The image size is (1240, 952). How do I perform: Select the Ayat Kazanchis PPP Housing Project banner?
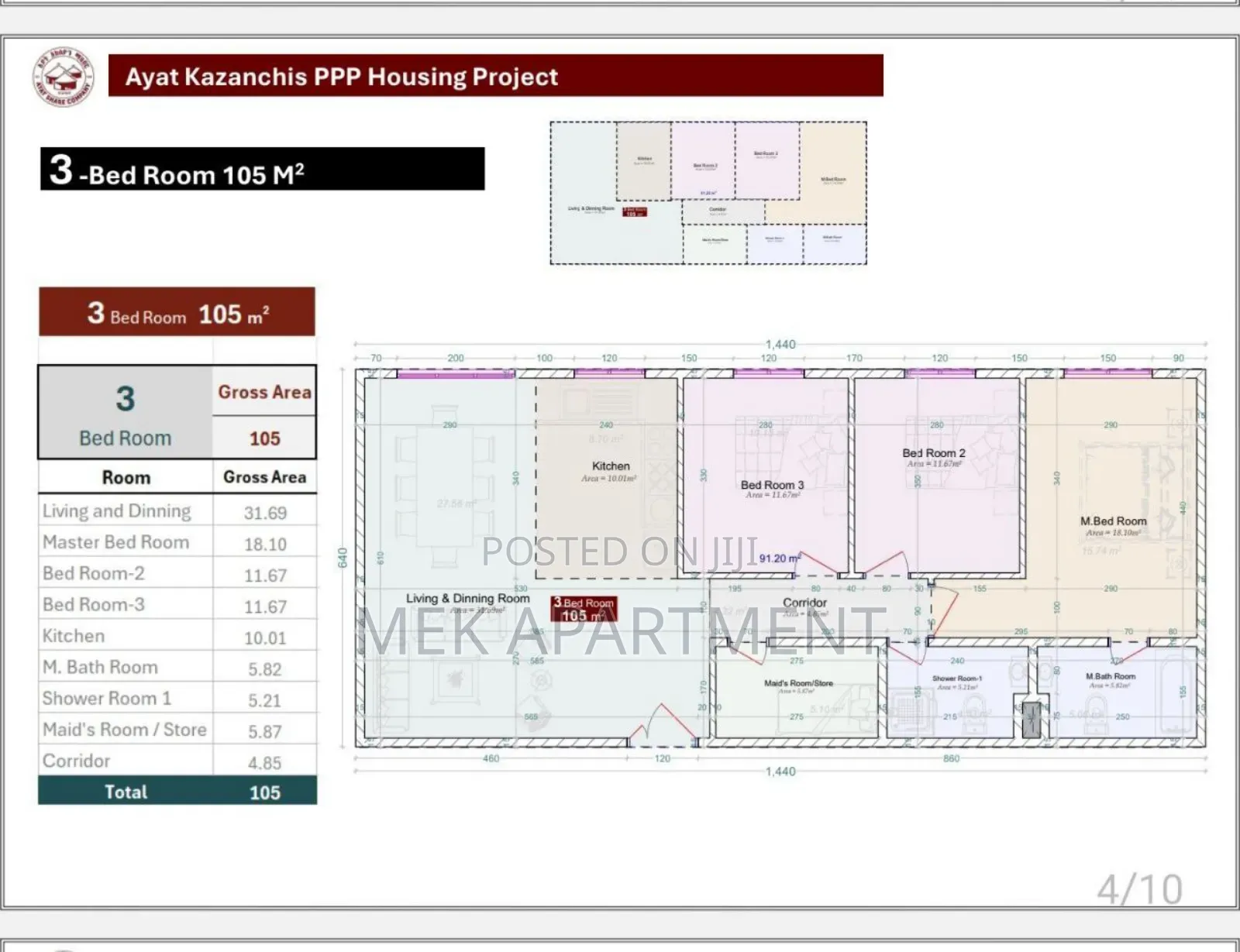pyautogui.click(x=495, y=76)
